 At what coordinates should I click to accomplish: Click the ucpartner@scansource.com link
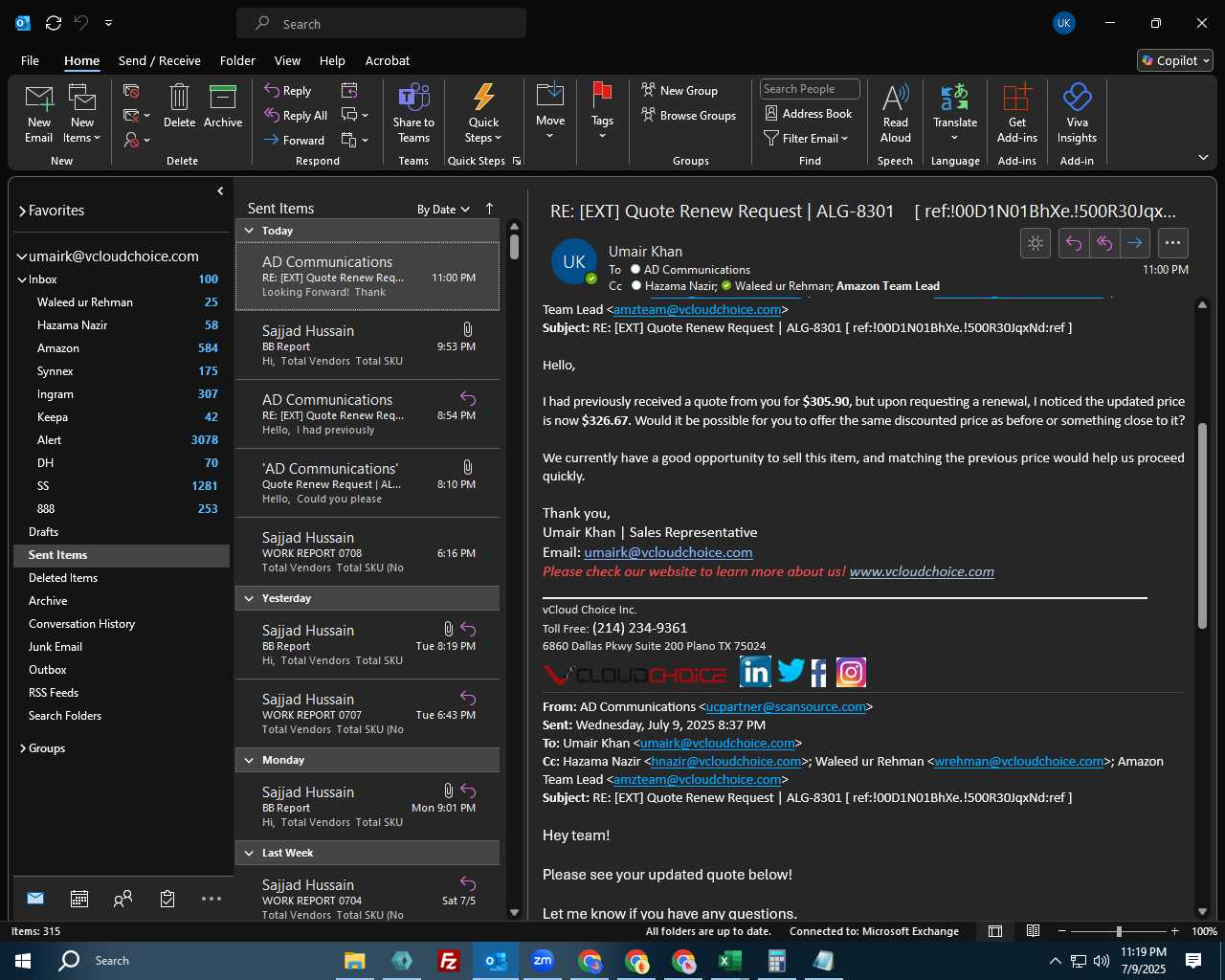pos(786,706)
